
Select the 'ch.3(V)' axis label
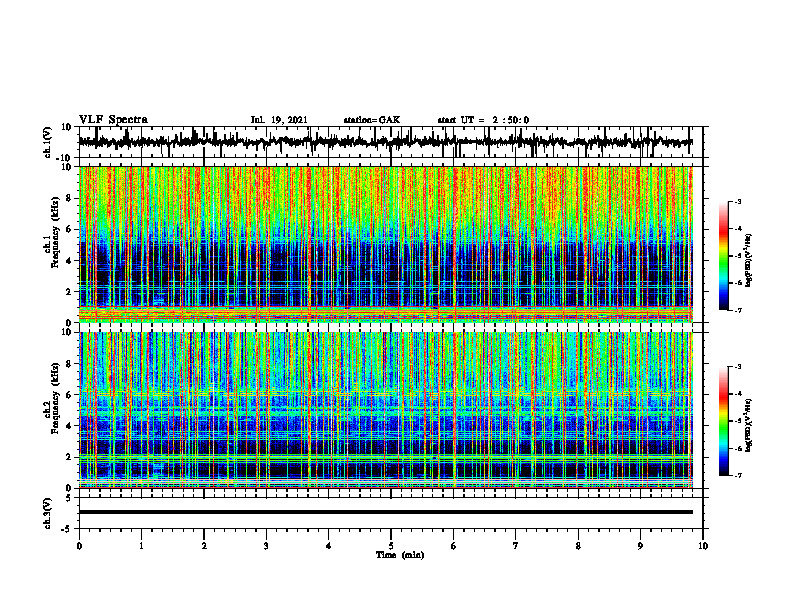tap(48, 513)
